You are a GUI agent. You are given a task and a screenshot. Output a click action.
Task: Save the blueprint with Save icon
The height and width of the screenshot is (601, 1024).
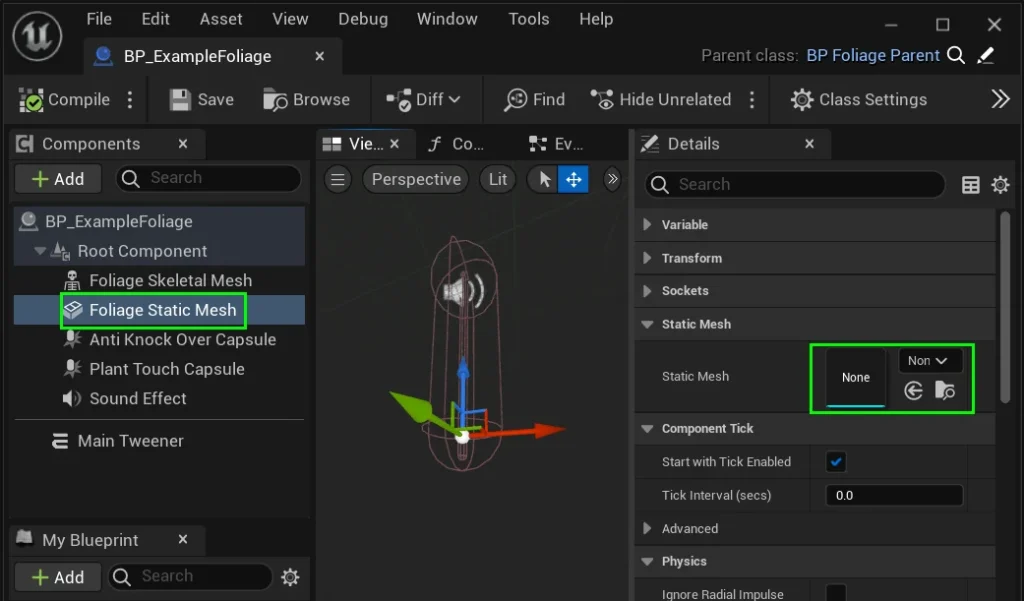point(180,100)
